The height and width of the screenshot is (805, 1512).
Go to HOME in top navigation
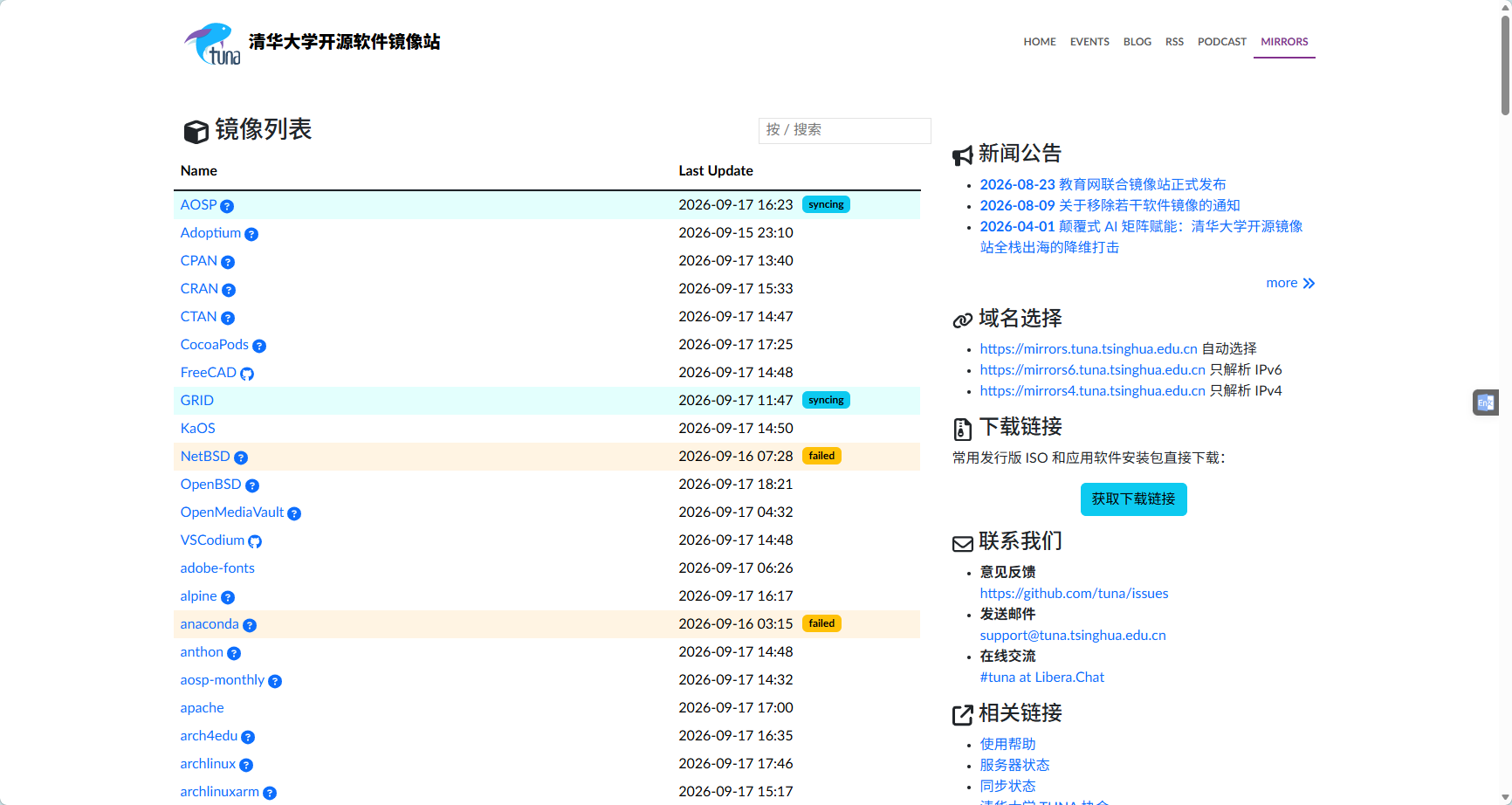[1040, 42]
